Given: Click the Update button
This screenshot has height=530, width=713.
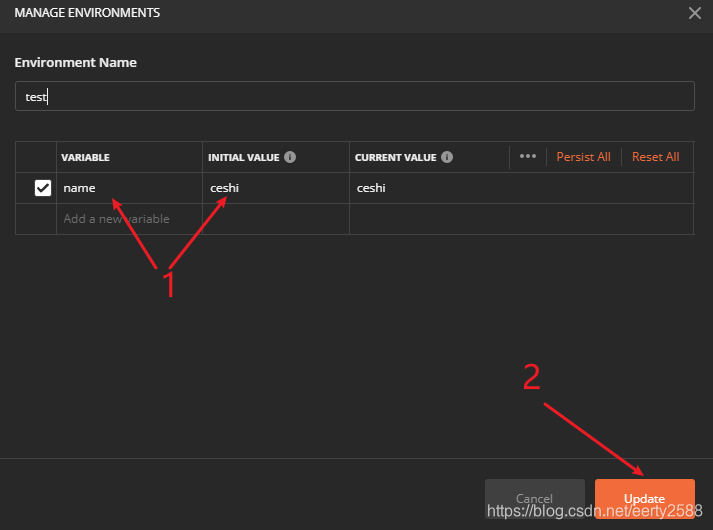Looking at the screenshot, I should [x=644, y=498].
